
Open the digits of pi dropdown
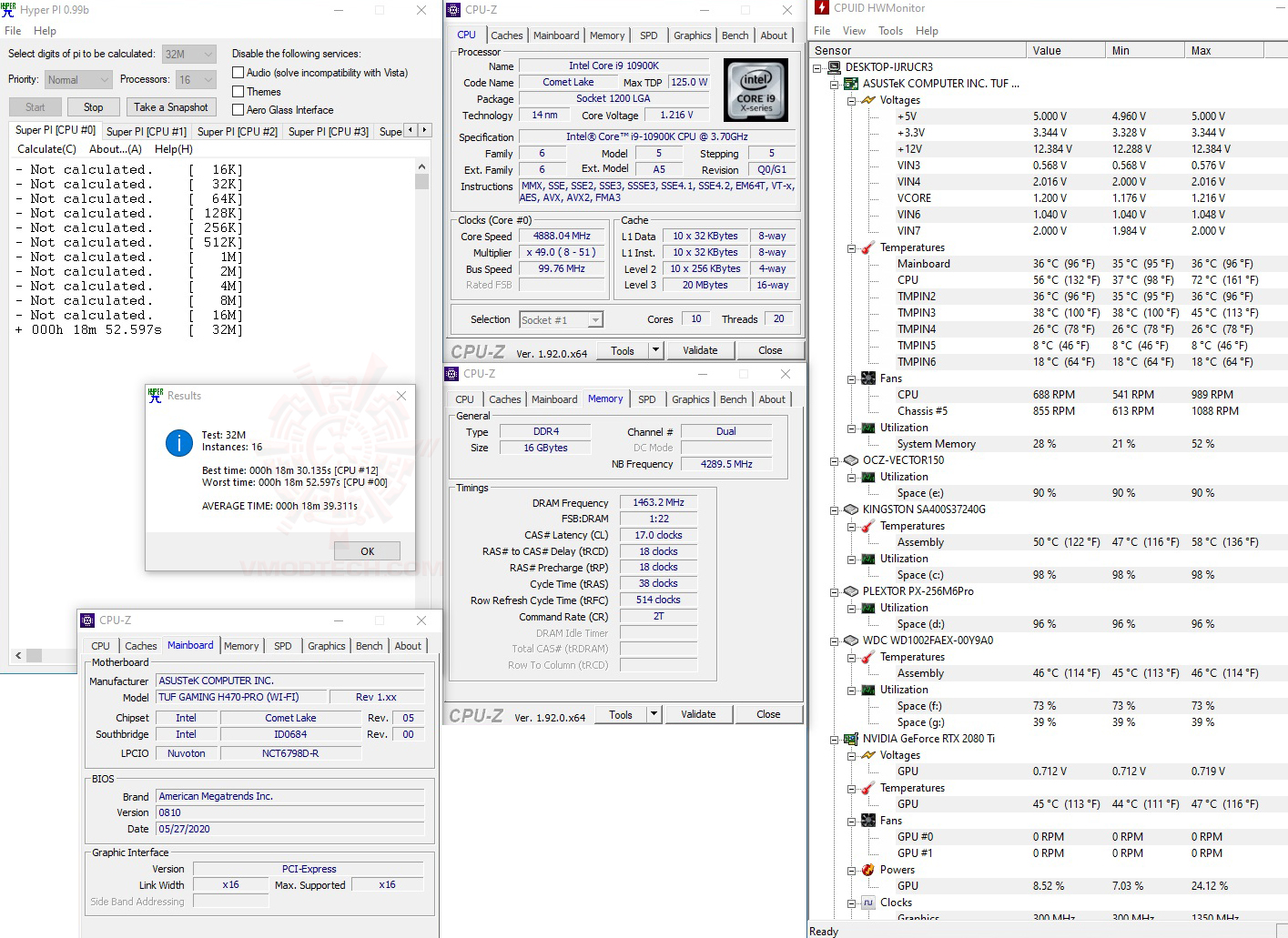208,54
